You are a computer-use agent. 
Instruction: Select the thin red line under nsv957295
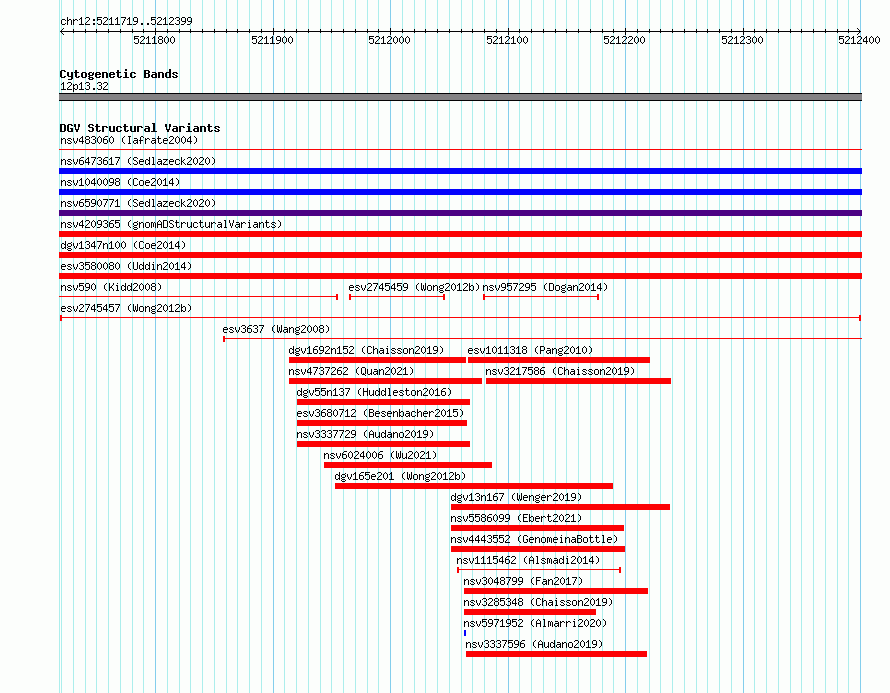tap(541, 296)
